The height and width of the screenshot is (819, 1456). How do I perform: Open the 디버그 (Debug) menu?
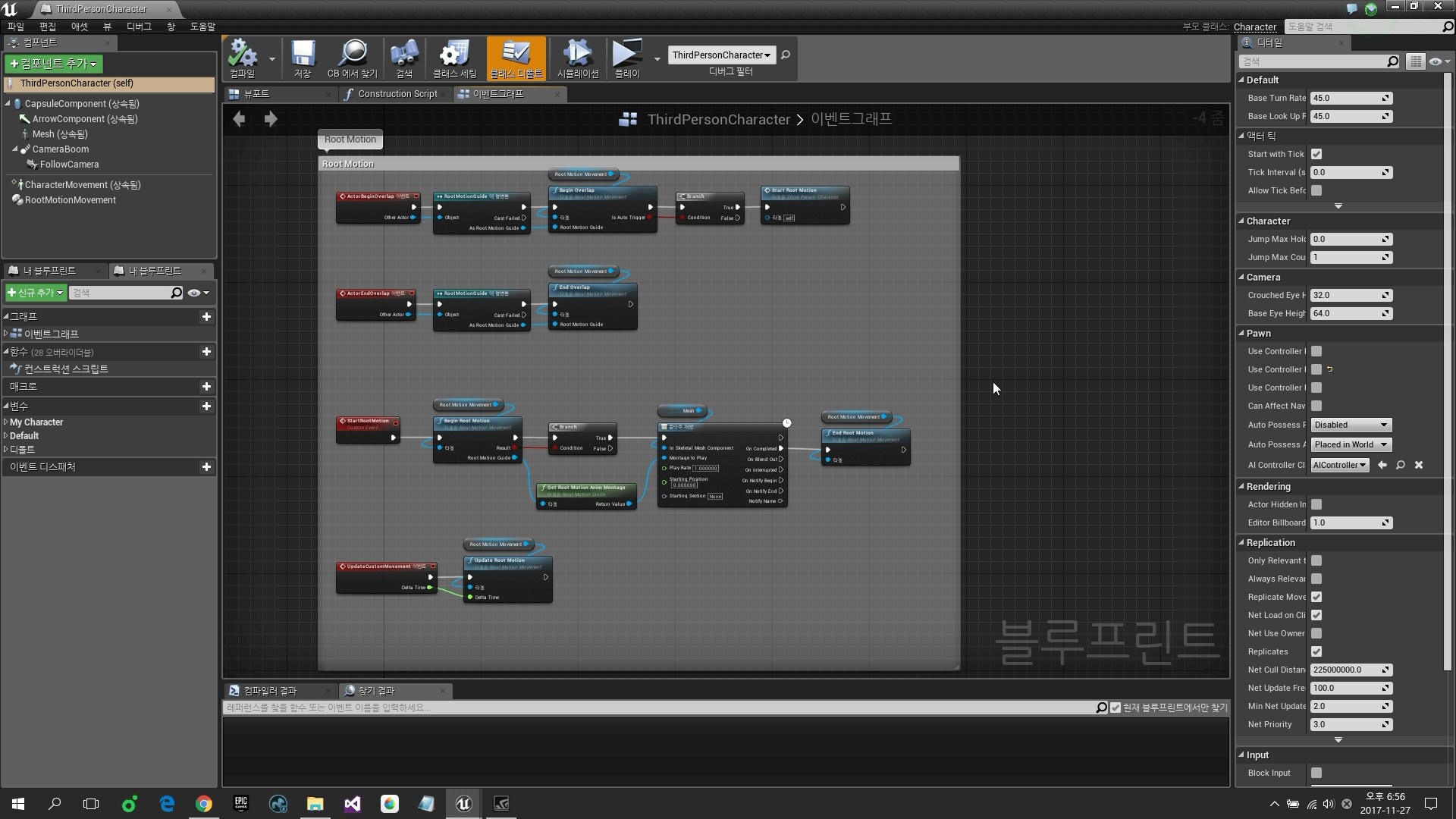[x=139, y=27]
